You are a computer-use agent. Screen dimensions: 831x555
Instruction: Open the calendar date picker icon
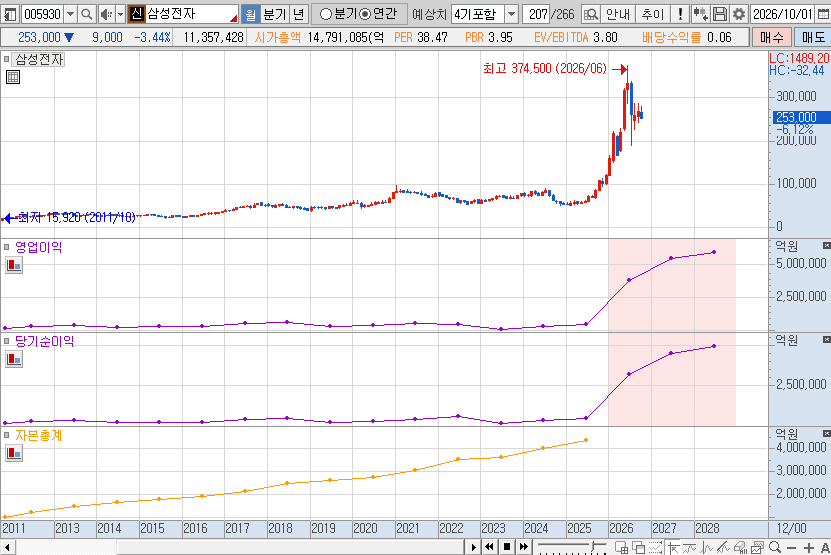click(823, 14)
